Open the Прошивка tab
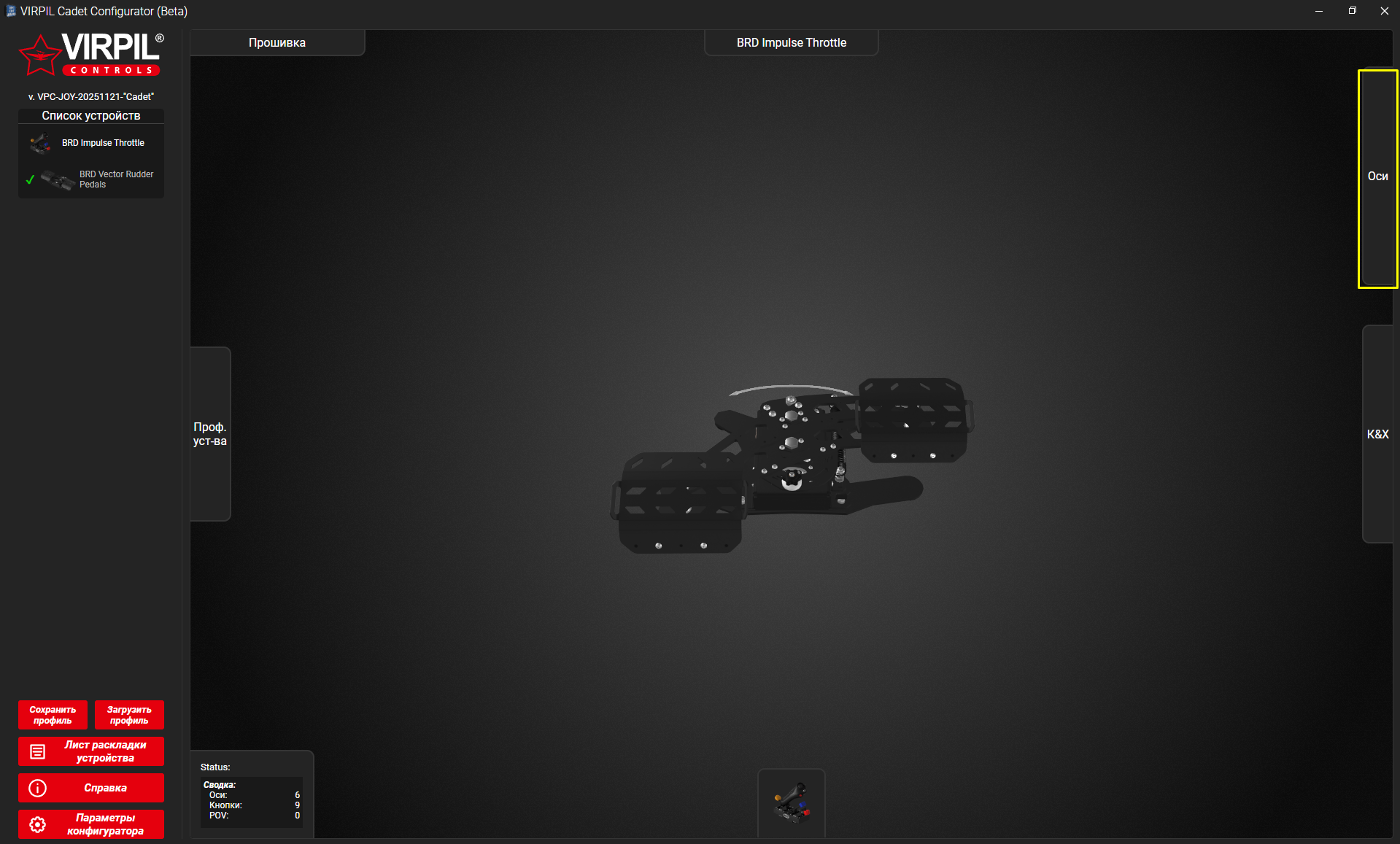 [277, 43]
